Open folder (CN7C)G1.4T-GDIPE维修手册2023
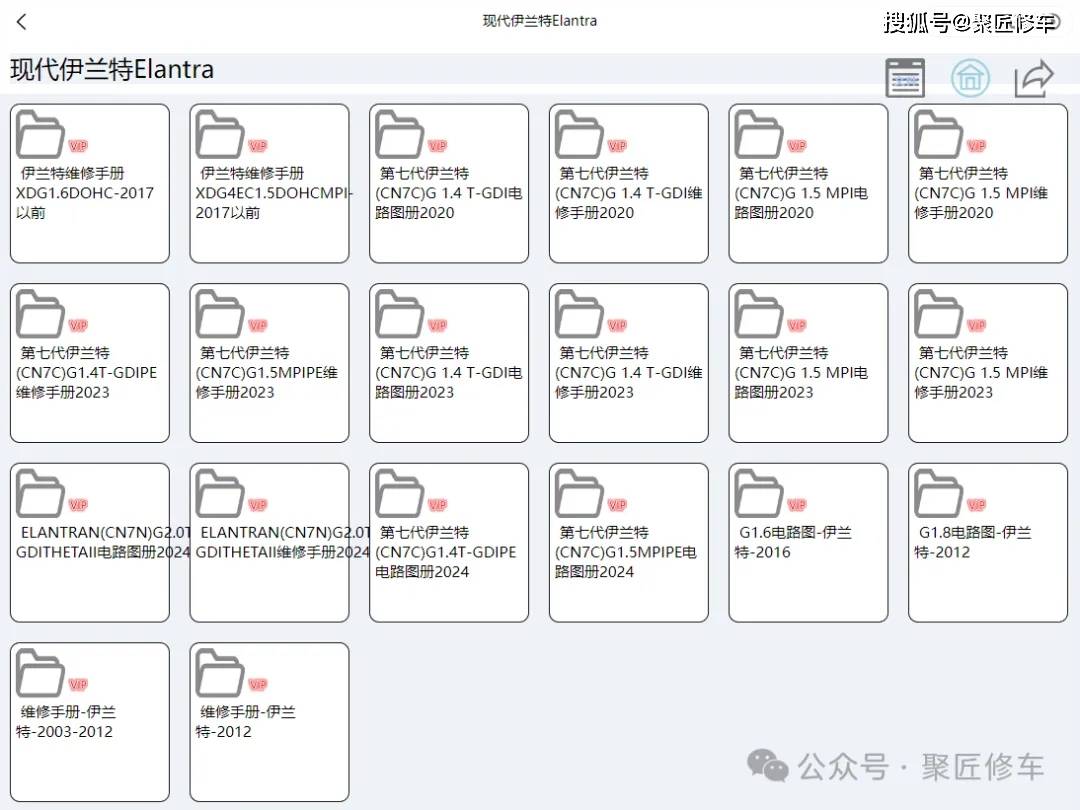 pyautogui.click(x=90, y=363)
